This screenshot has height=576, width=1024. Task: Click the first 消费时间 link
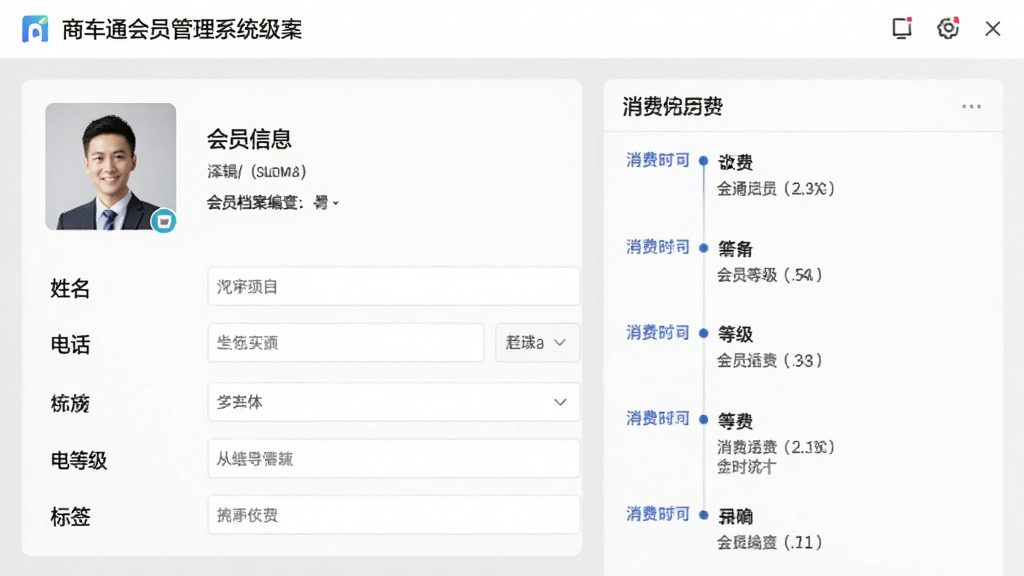tap(658, 160)
